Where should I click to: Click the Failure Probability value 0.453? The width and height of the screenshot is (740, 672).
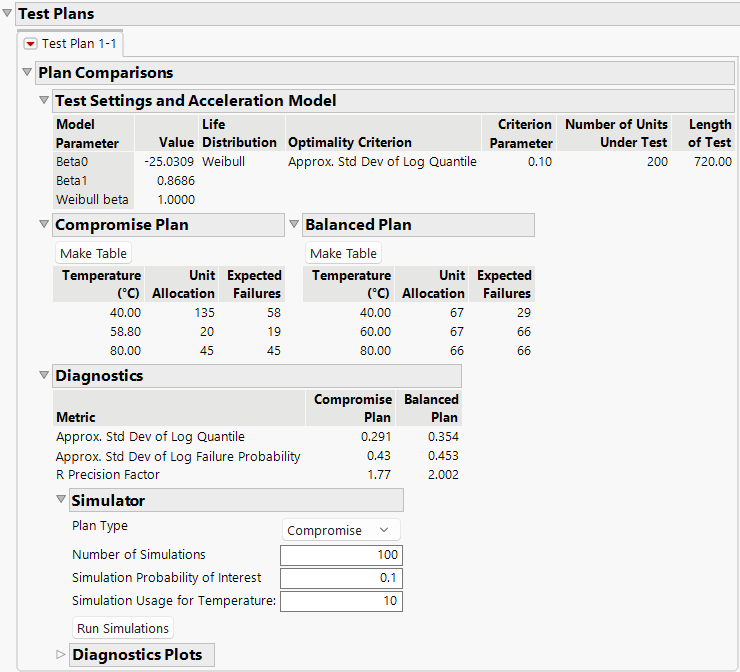443,455
